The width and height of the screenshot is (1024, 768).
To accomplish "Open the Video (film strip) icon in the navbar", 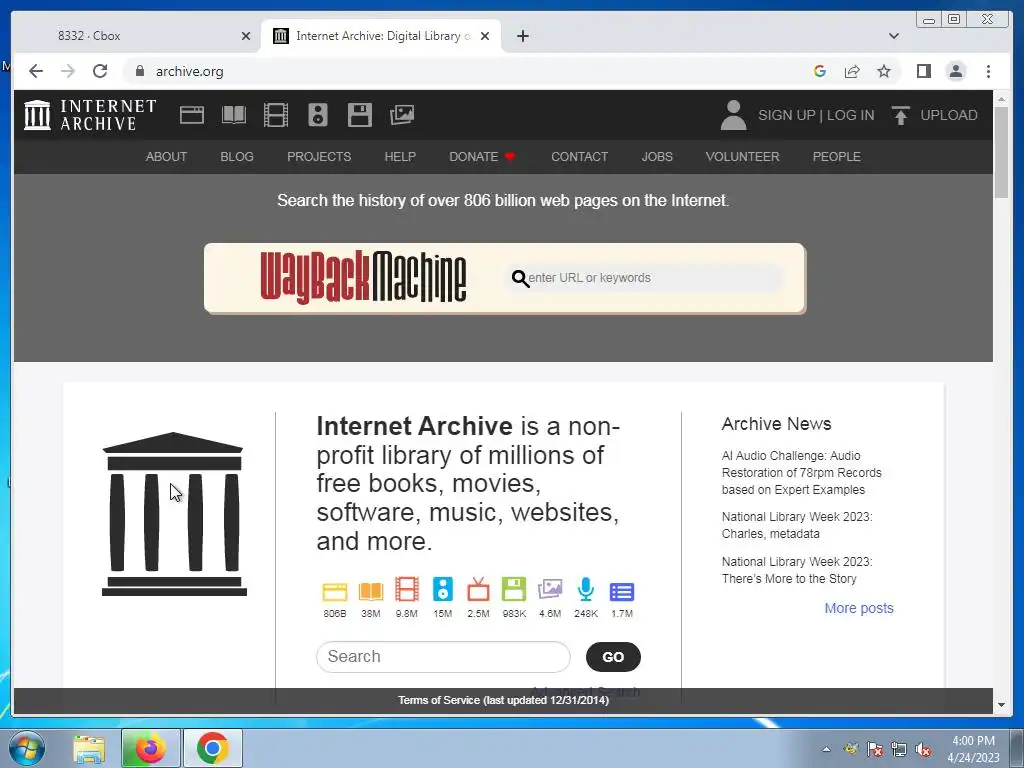I will click(x=276, y=115).
